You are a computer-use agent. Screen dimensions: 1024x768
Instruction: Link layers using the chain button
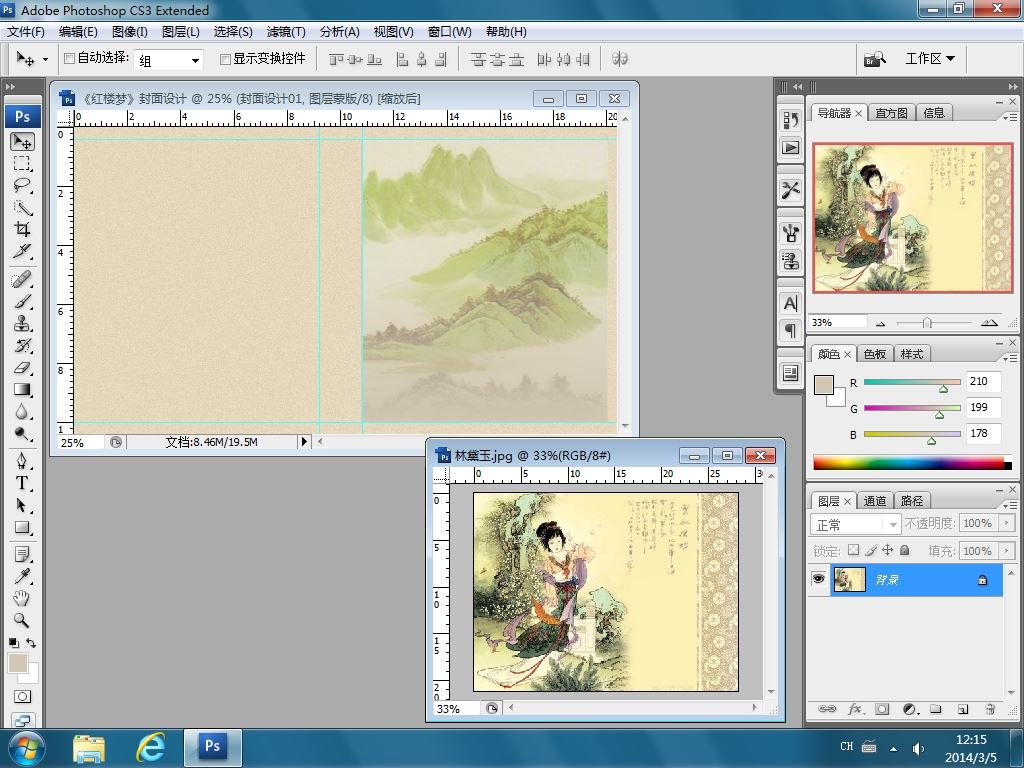pos(827,709)
